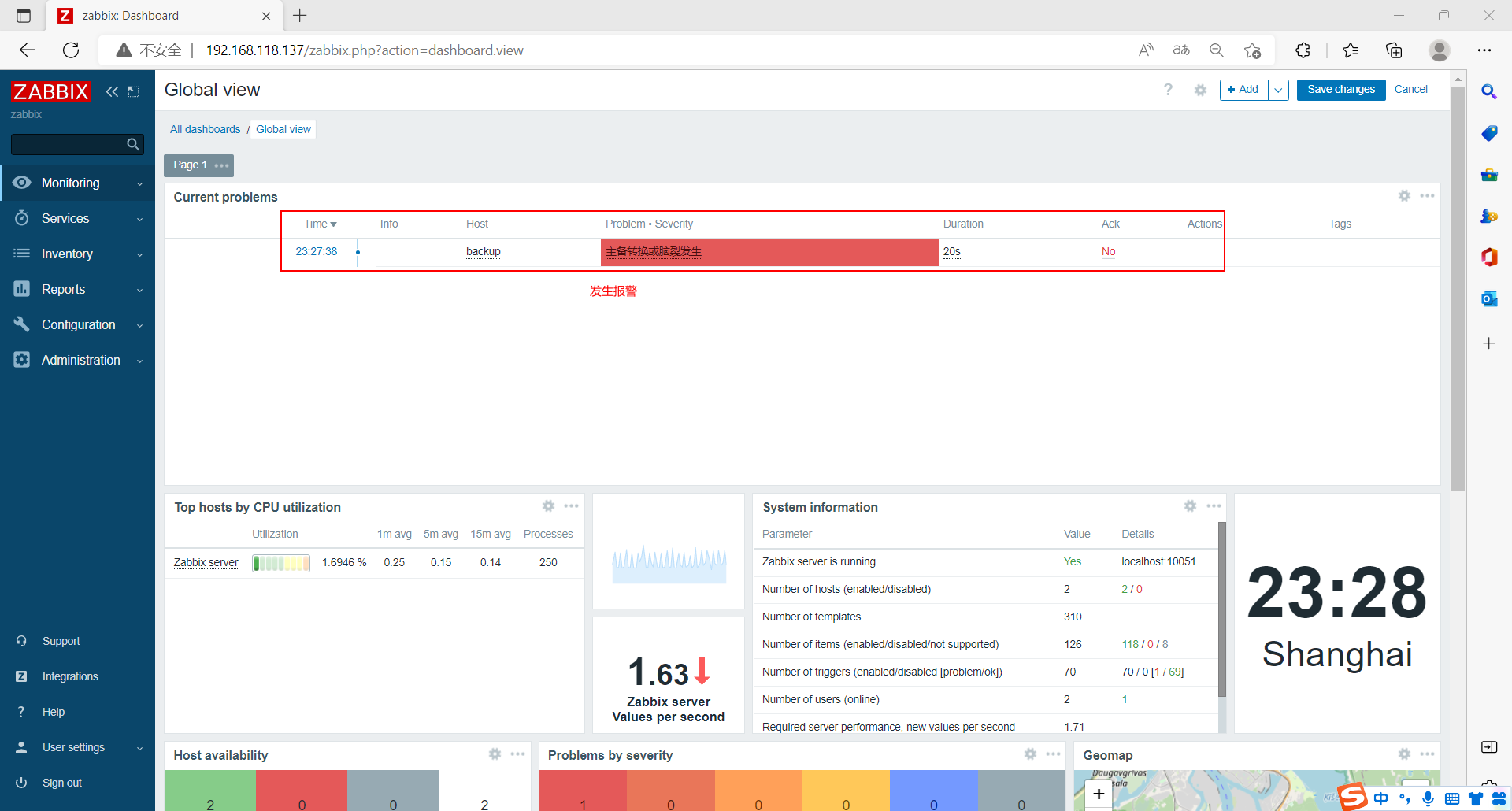Click the CPU utilization bar gauge
Viewport: 1512px width, 811px height.
click(281, 563)
